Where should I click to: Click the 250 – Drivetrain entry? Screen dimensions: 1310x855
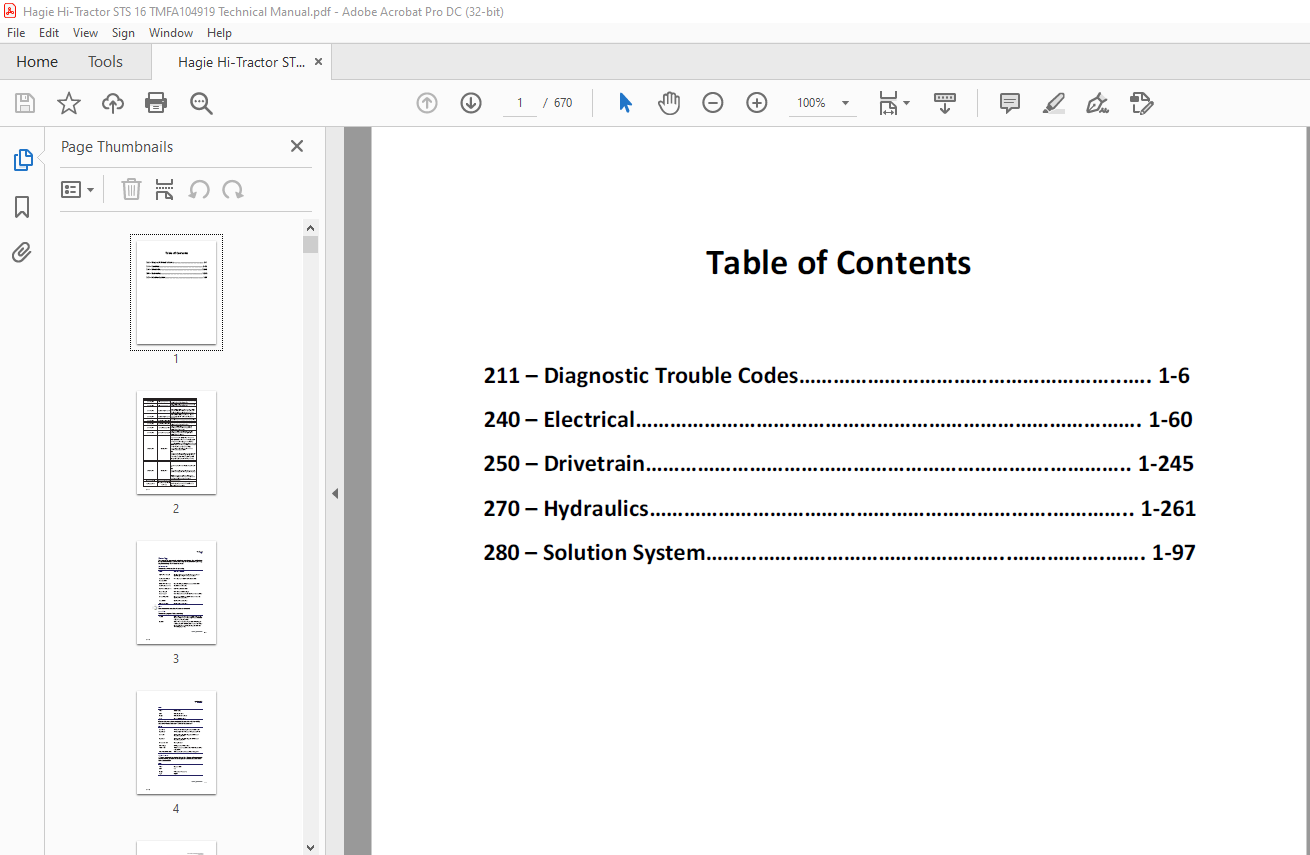[x=839, y=464]
